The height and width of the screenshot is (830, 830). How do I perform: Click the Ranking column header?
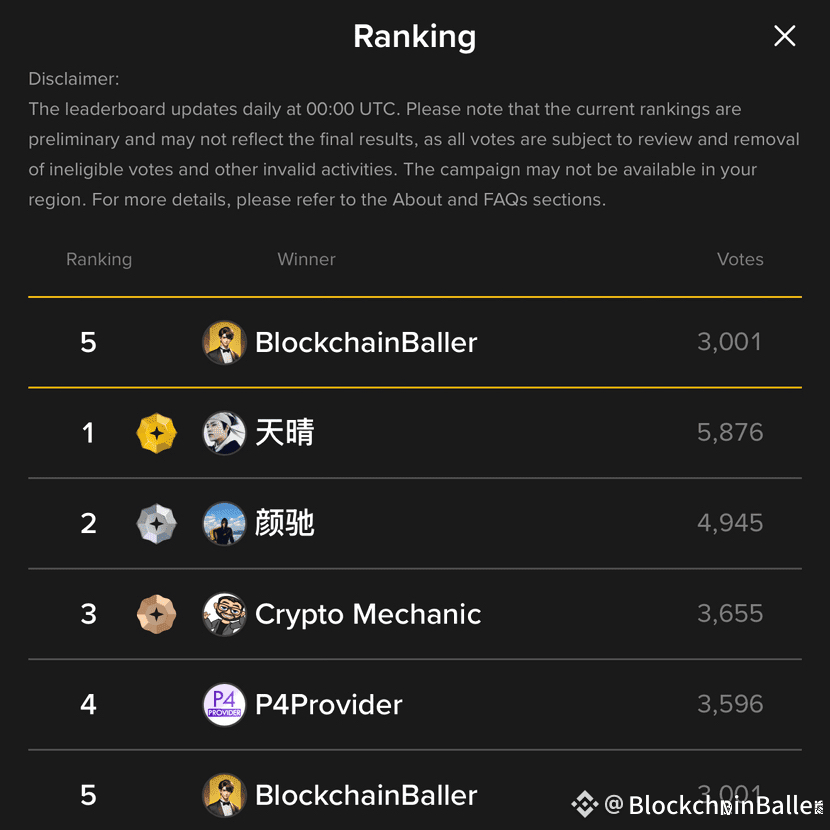tap(99, 260)
